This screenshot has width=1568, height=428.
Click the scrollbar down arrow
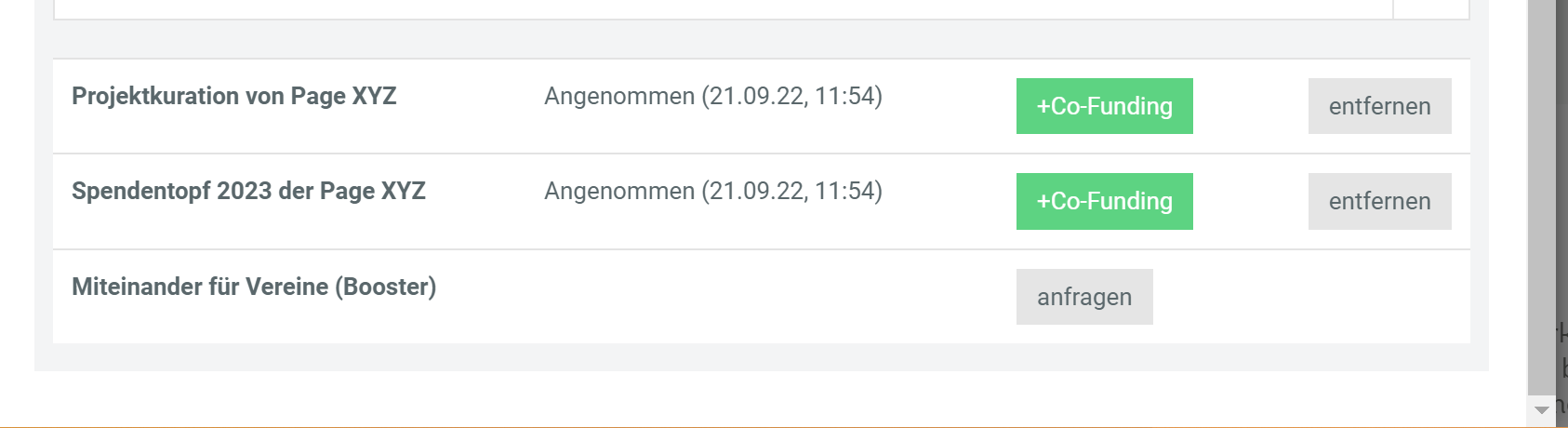click(1541, 410)
